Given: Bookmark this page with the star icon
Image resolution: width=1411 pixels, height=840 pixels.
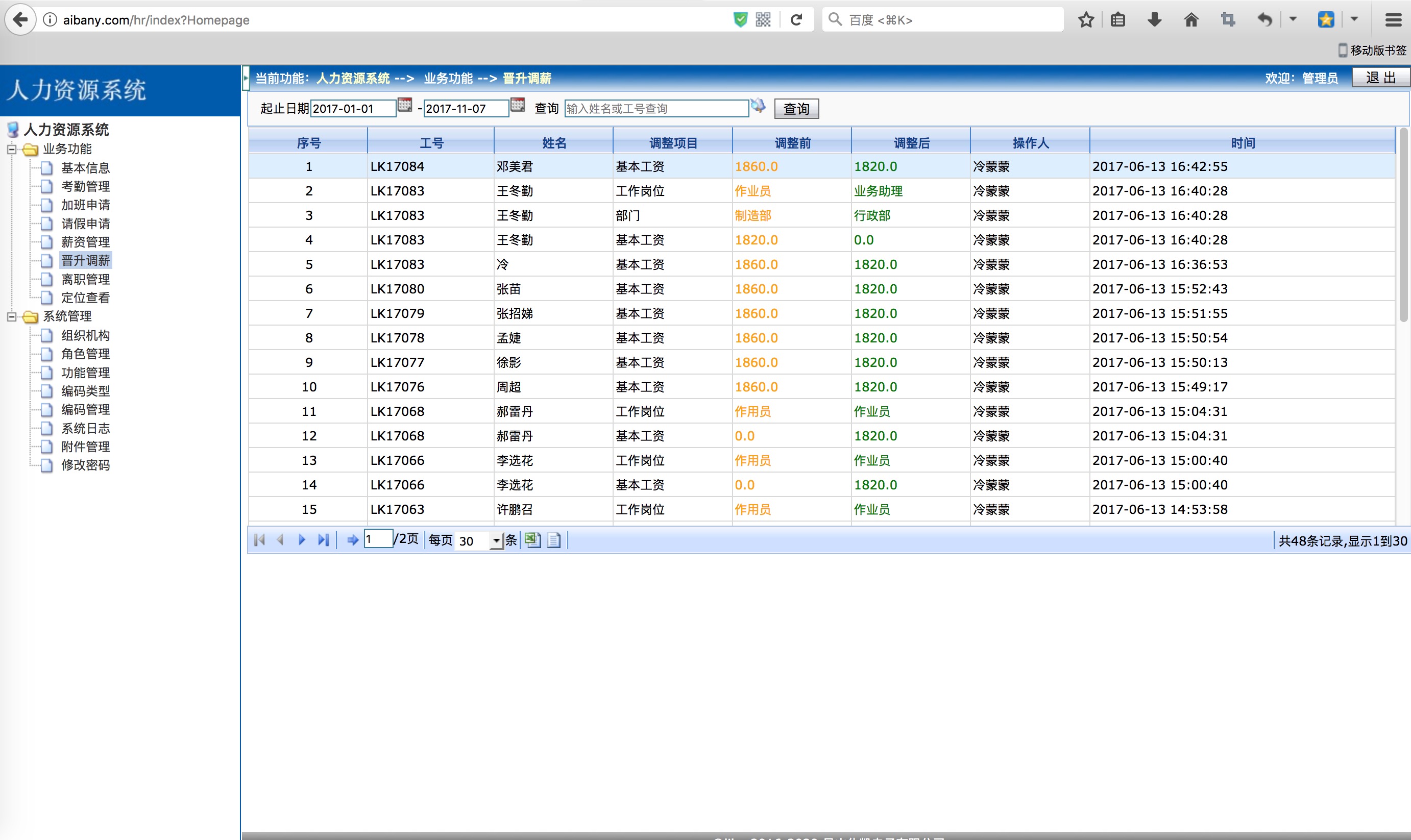Looking at the screenshot, I should click(x=1085, y=20).
